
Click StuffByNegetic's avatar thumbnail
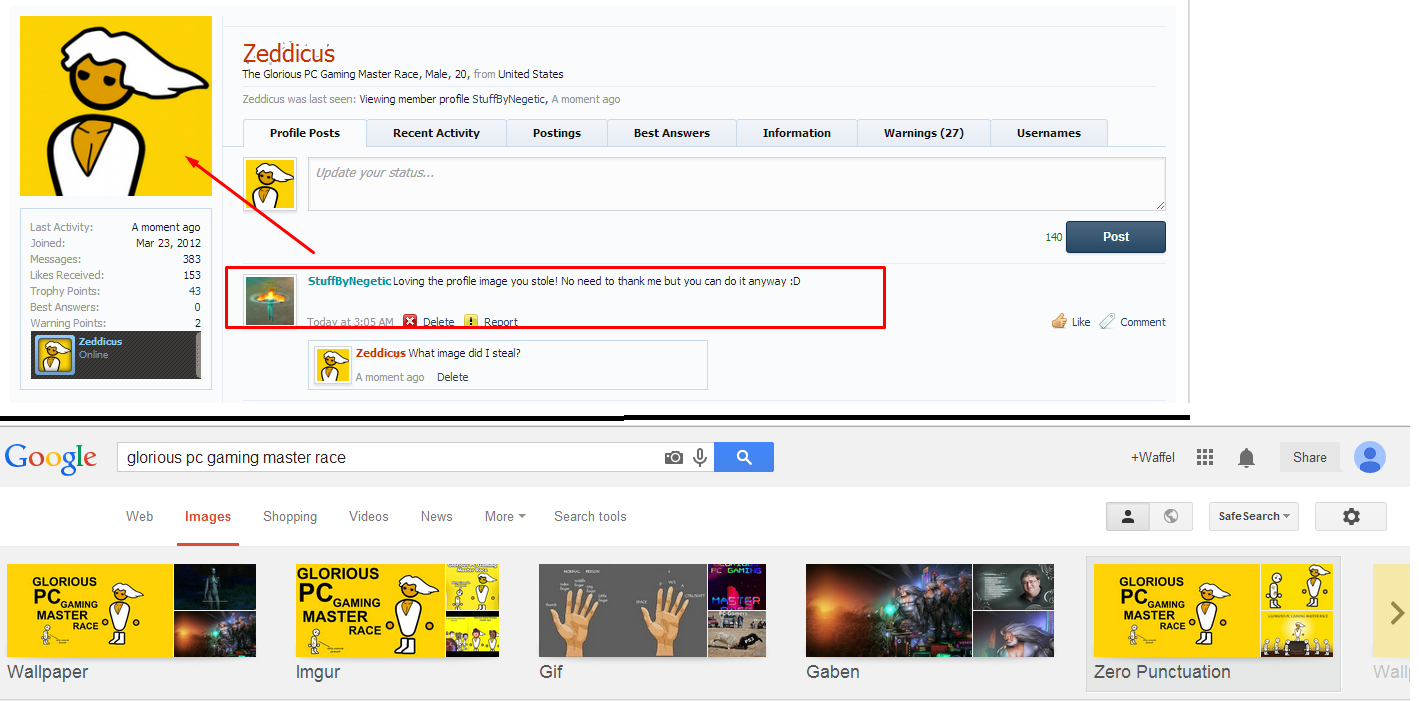269,300
